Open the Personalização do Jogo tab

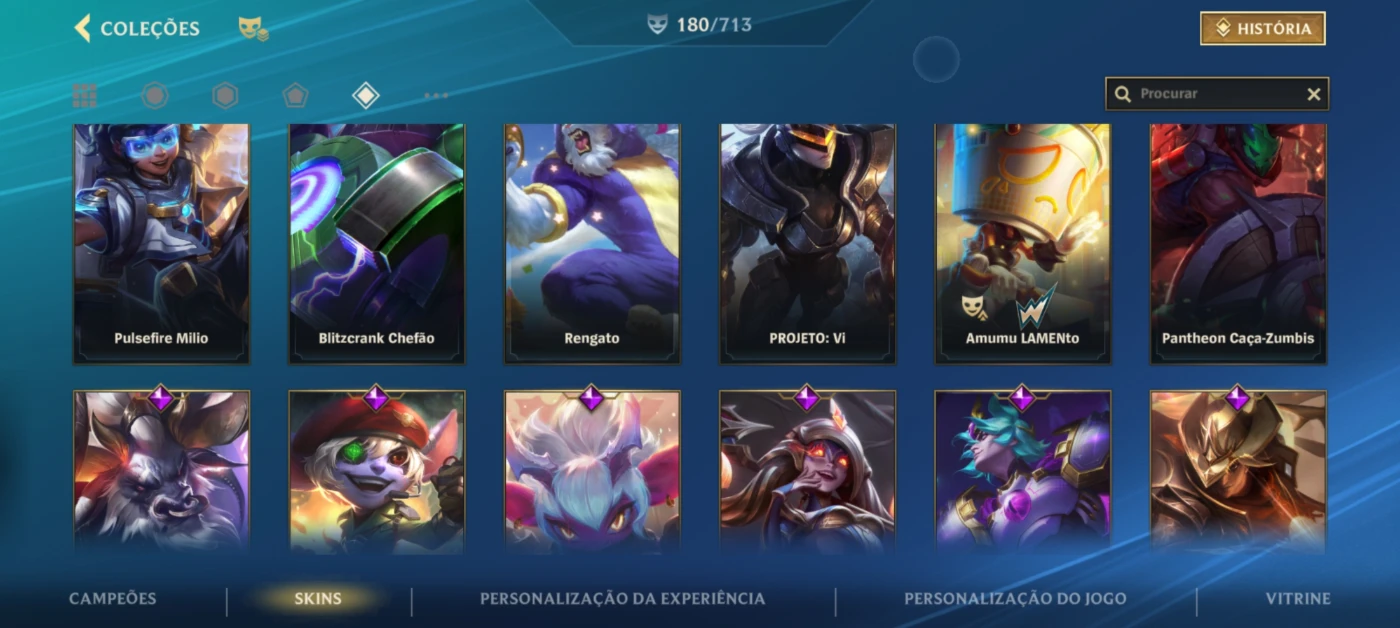point(1015,599)
